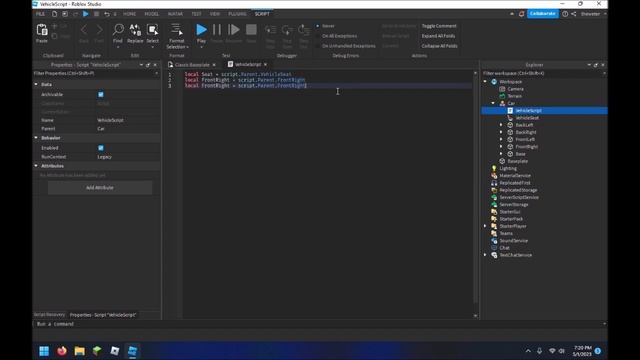The width and height of the screenshot is (640, 360).
Task: Switch to the MODEL ribbon tab
Action: 151,14
